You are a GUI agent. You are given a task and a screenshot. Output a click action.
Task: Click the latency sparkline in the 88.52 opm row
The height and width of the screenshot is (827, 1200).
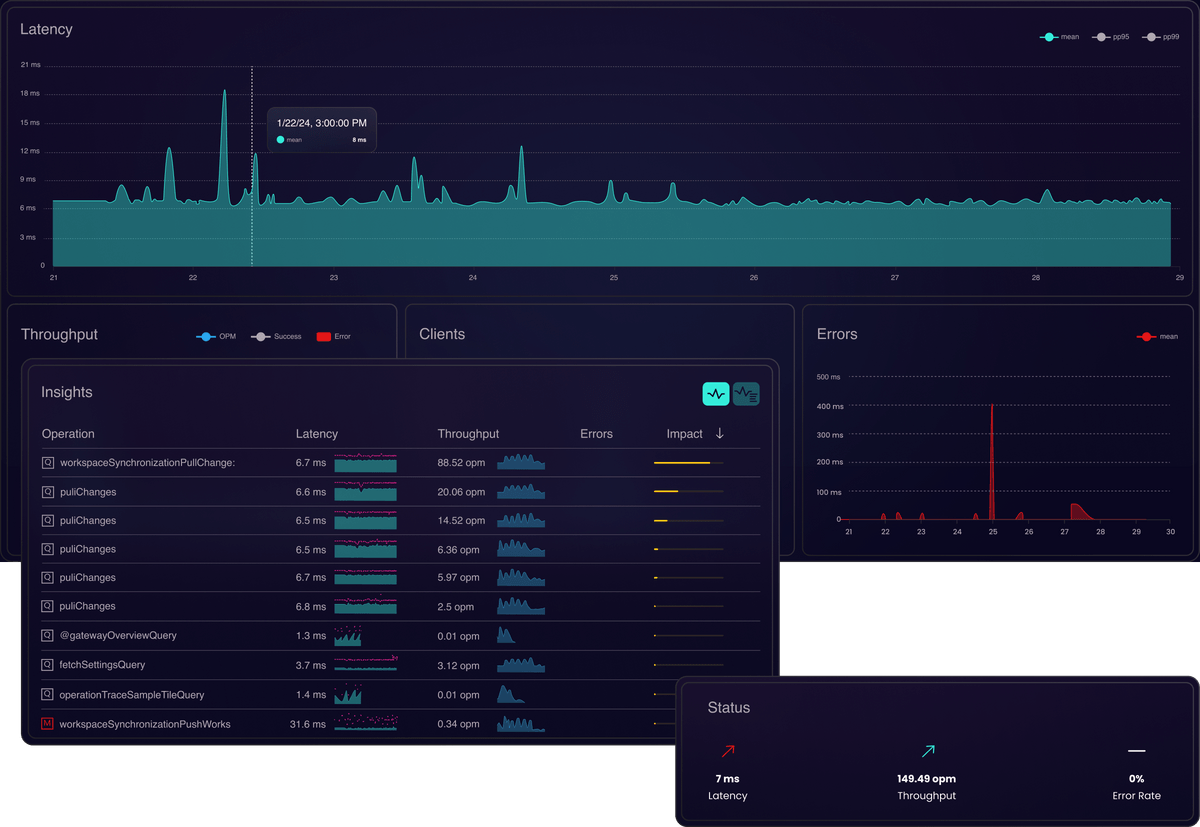point(365,463)
